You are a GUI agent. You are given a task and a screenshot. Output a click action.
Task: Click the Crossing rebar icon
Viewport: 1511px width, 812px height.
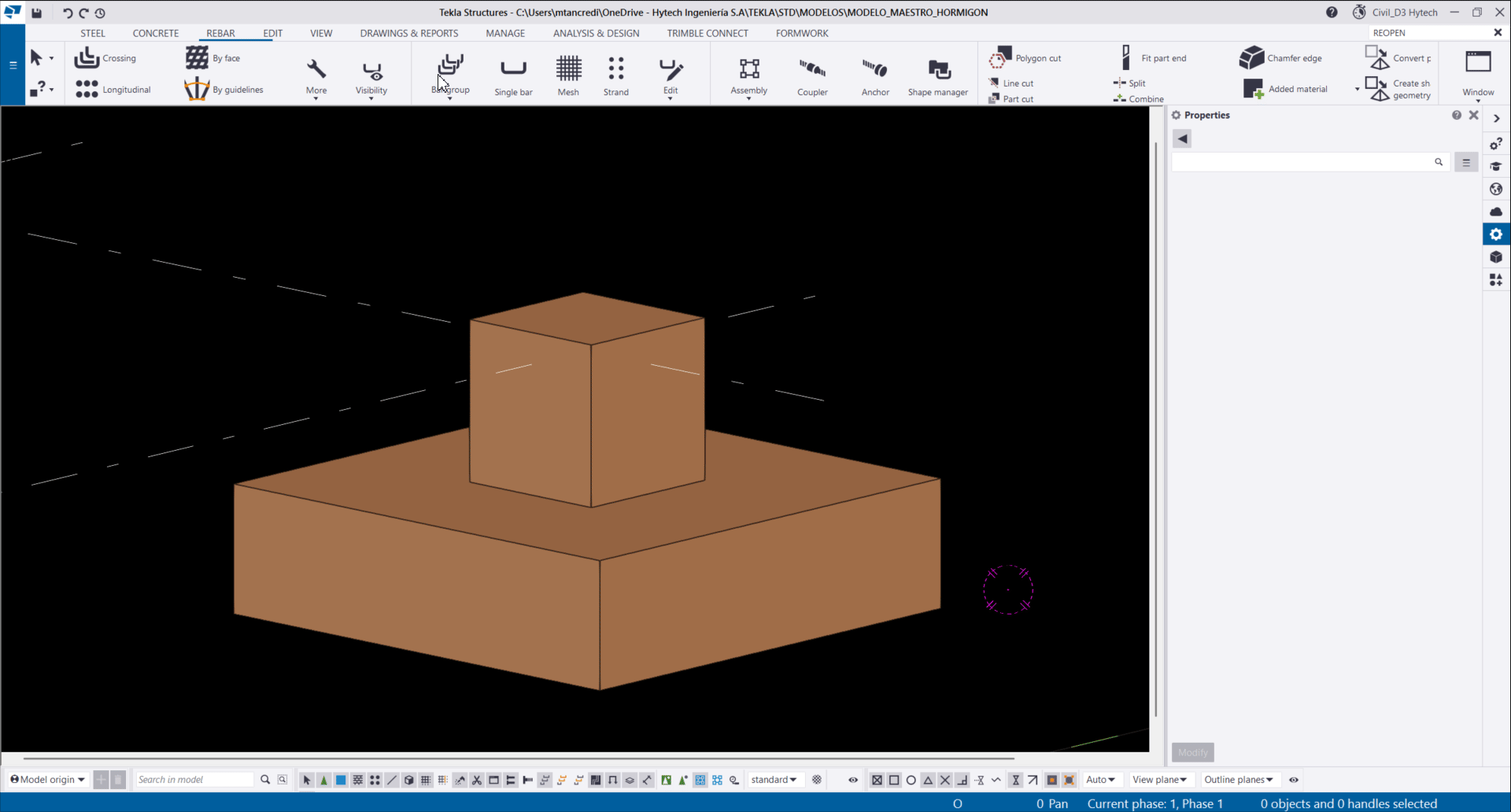pyautogui.click(x=87, y=58)
